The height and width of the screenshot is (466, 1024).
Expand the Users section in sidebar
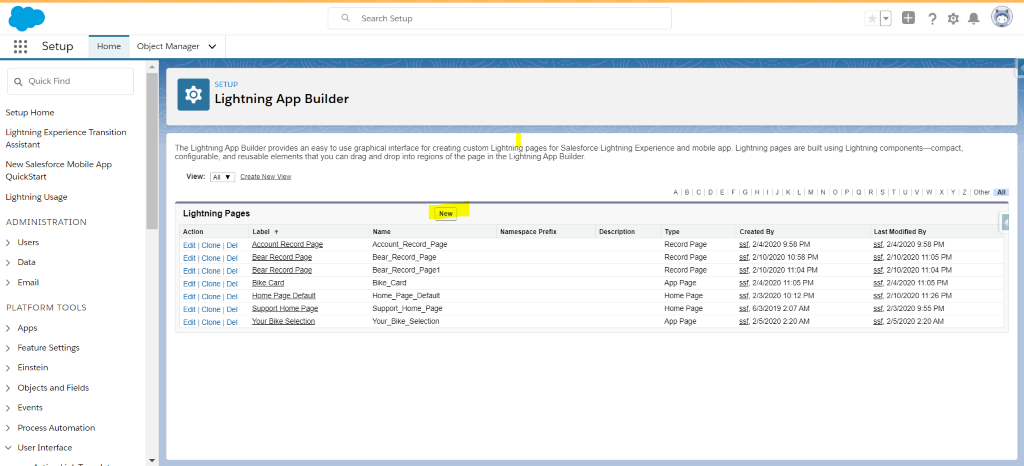(9, 242)
